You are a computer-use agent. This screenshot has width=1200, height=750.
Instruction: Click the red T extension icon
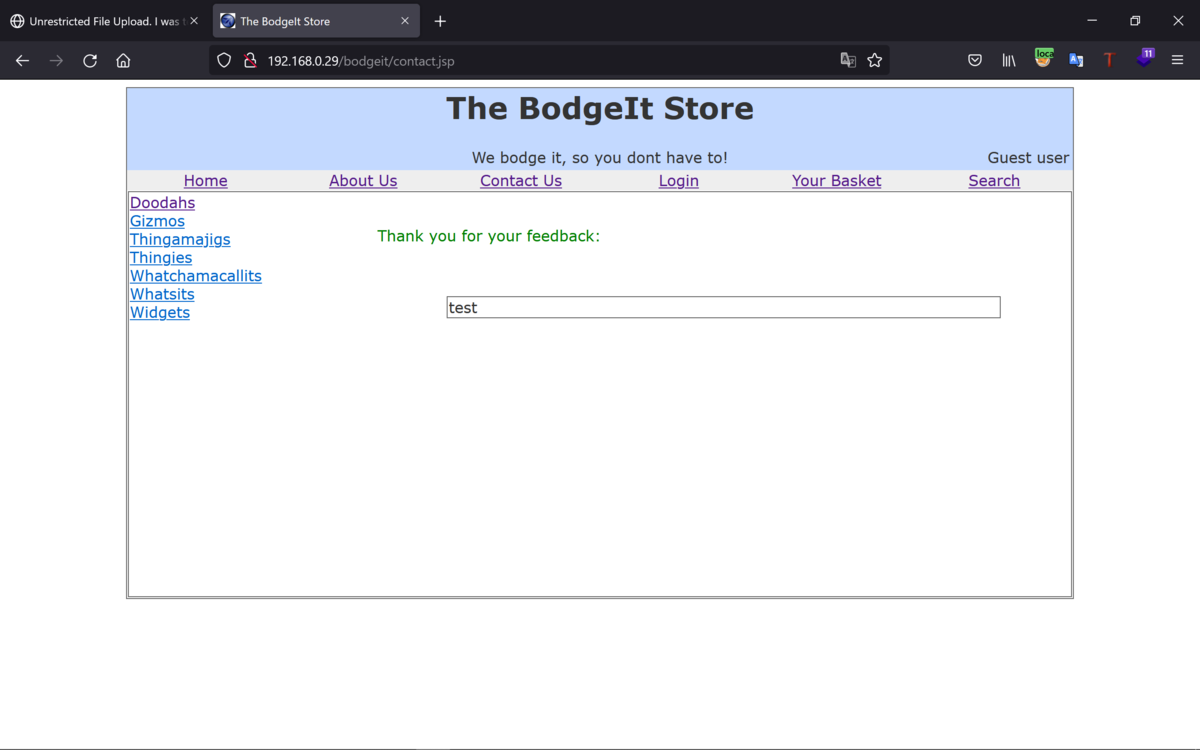click(x=1109, y=61)
